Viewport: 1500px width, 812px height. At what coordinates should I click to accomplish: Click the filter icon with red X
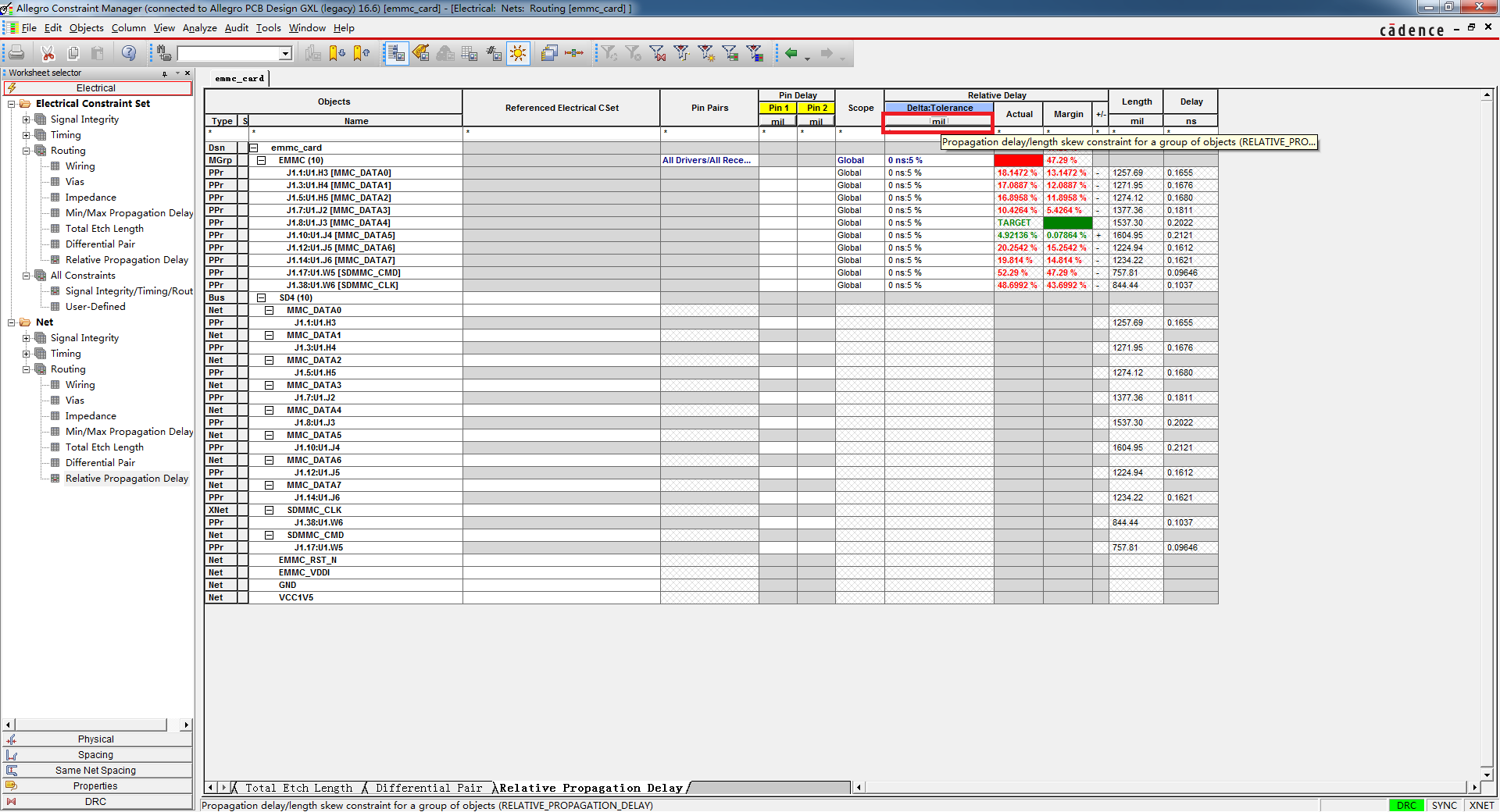(658, 53)
